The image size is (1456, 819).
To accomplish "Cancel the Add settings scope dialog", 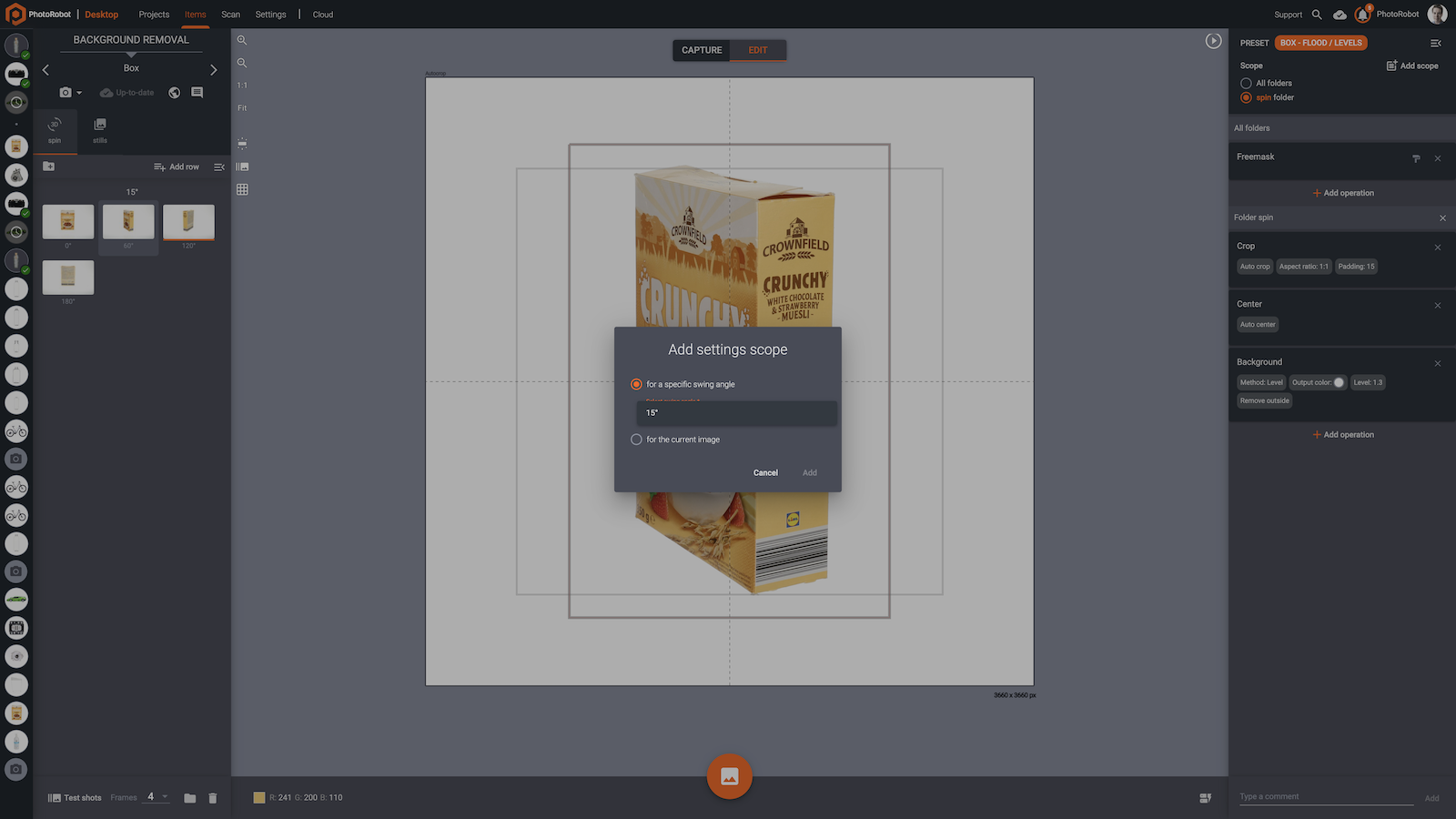I will 765,472.
